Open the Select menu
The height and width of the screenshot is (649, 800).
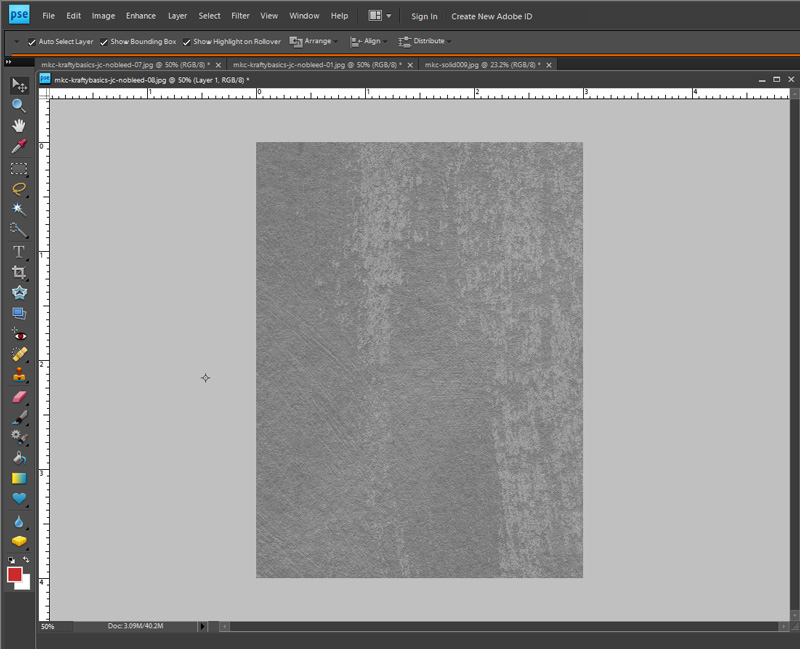click(x=209, y=16)
